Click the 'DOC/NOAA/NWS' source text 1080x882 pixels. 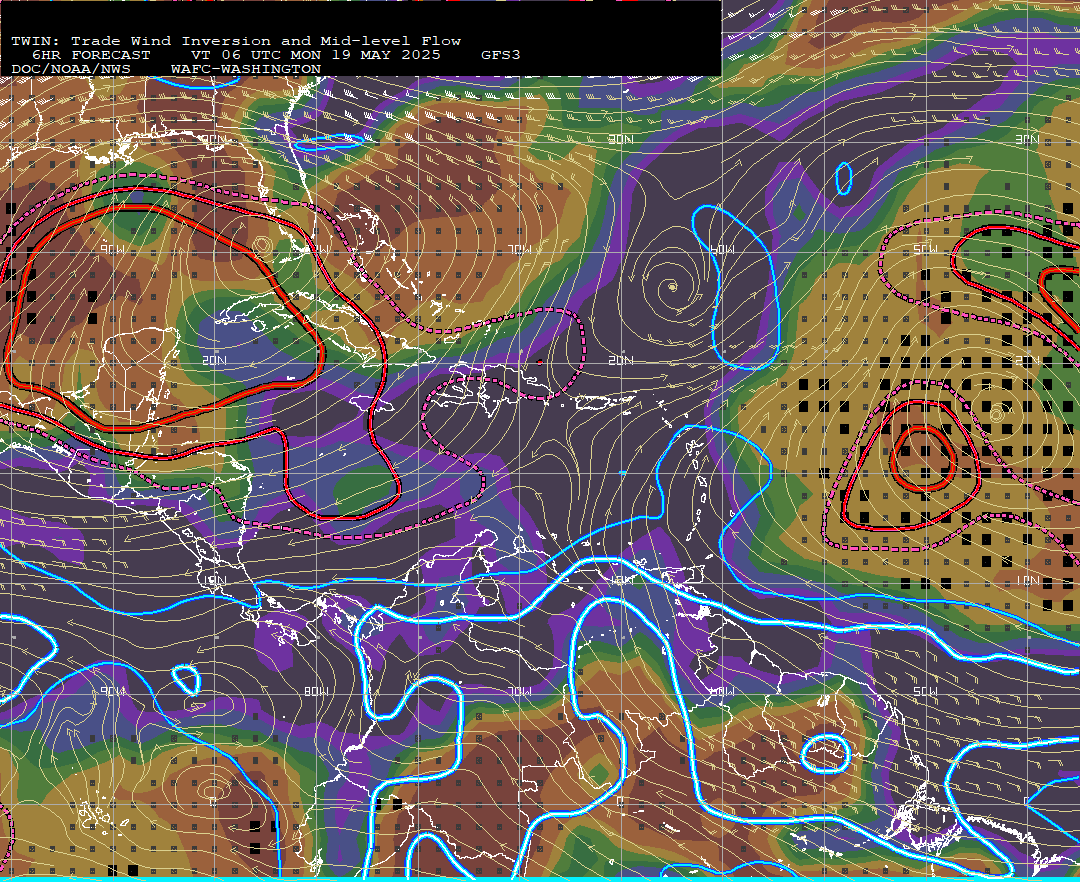pyautogui.click(x=71, y=69)
